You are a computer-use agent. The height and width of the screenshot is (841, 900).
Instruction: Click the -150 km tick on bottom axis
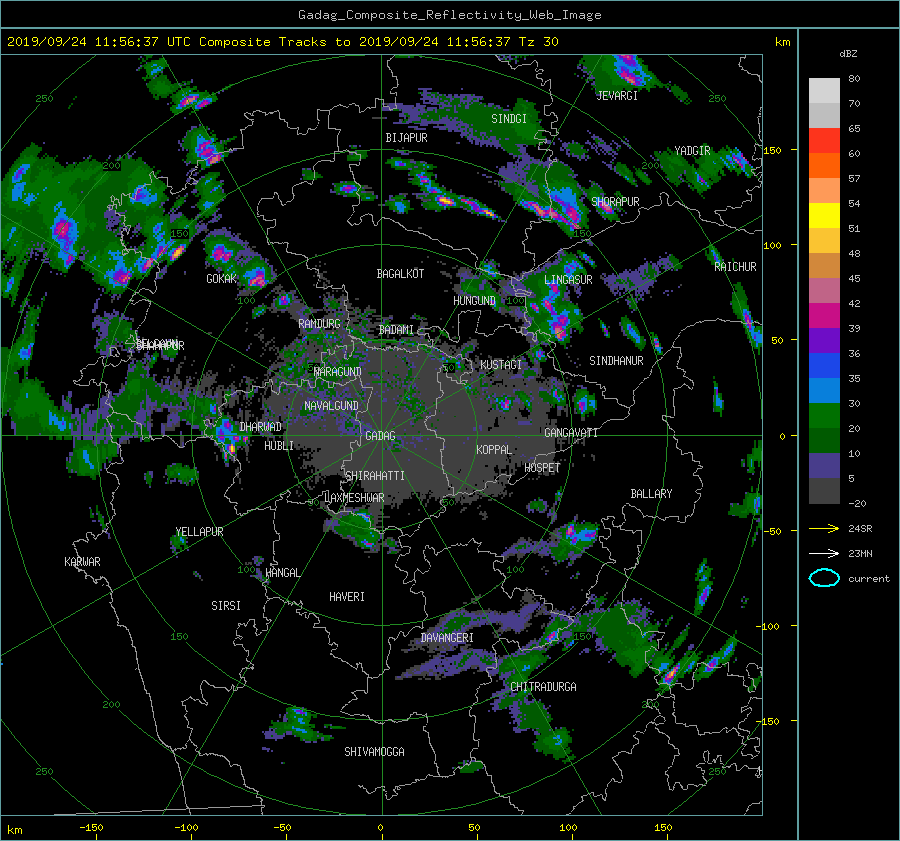91,828
